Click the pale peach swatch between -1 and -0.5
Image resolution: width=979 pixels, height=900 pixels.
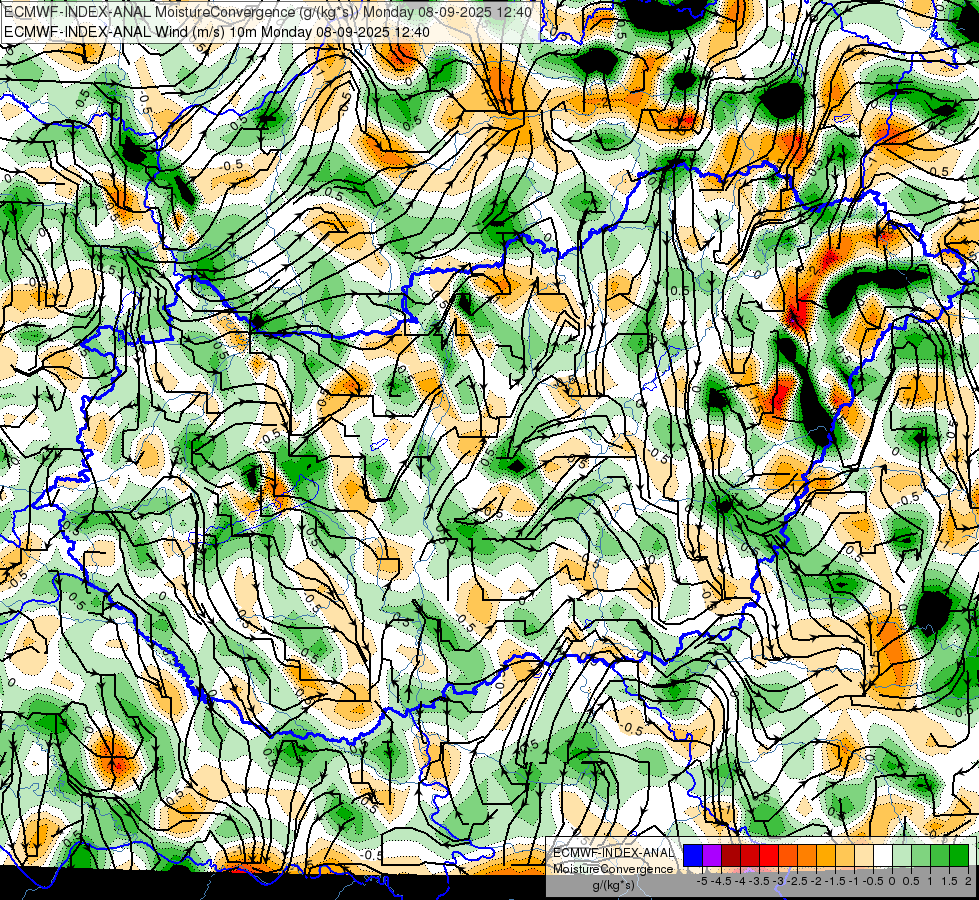click(864, 855)
